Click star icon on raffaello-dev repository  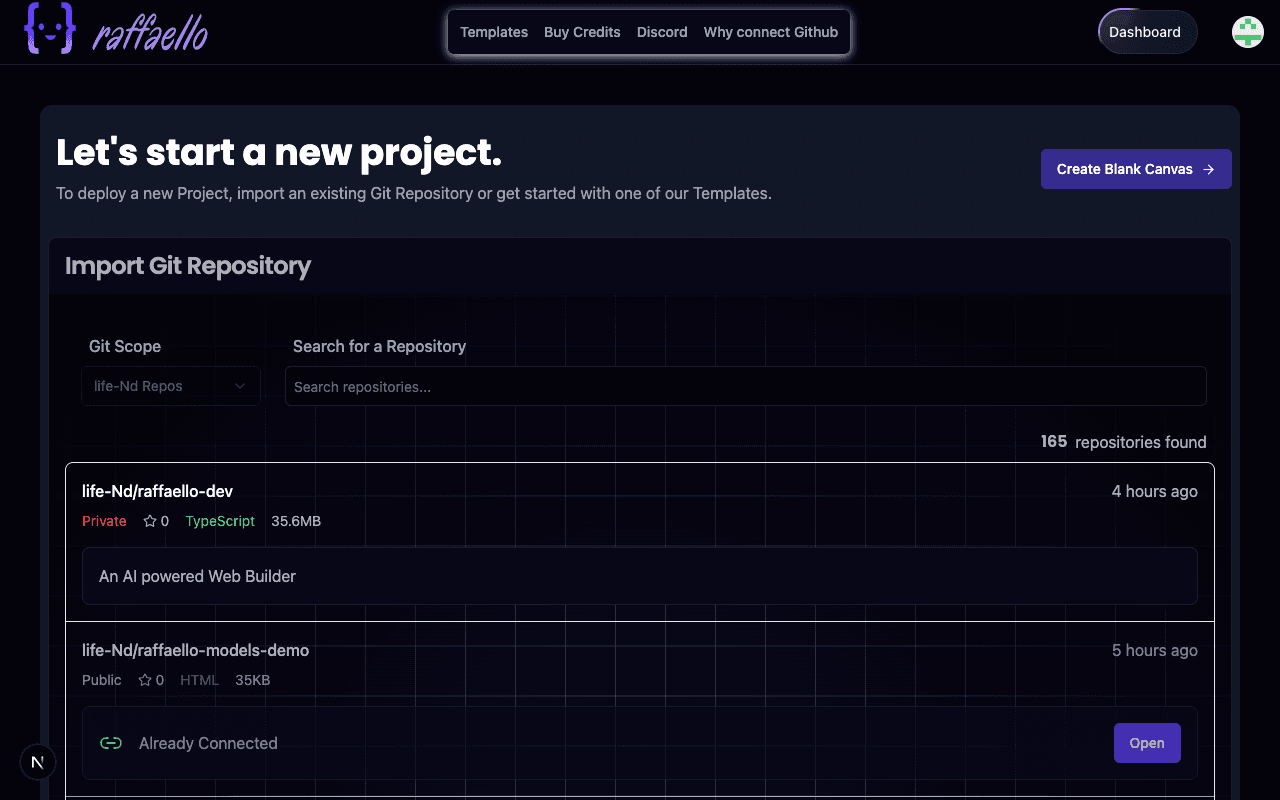(150, 521)
